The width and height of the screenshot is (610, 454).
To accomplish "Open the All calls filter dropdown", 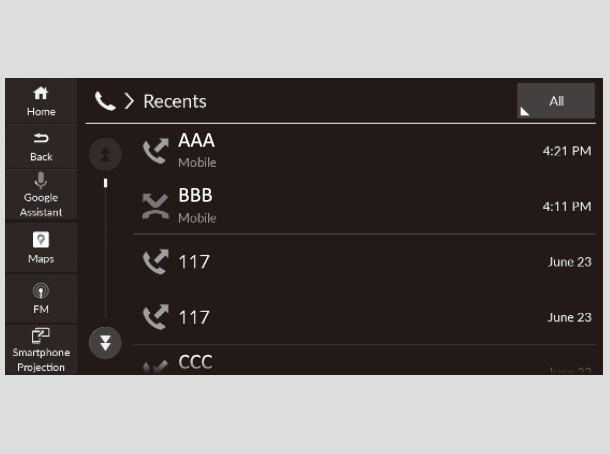I will pyautogui.click(x=555, y=101).
